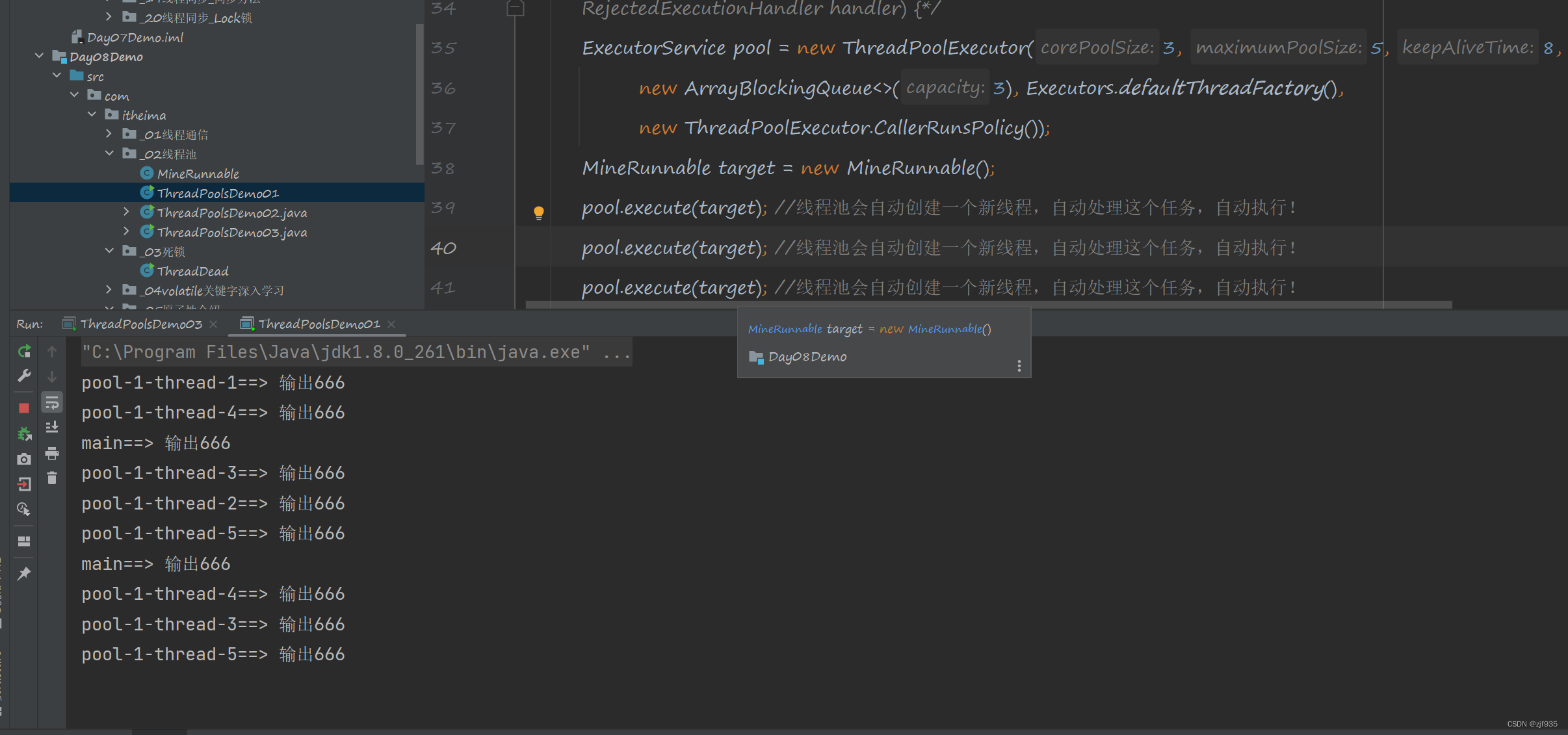Toggle soft-wrap in console output

click(x=52, y=403)
